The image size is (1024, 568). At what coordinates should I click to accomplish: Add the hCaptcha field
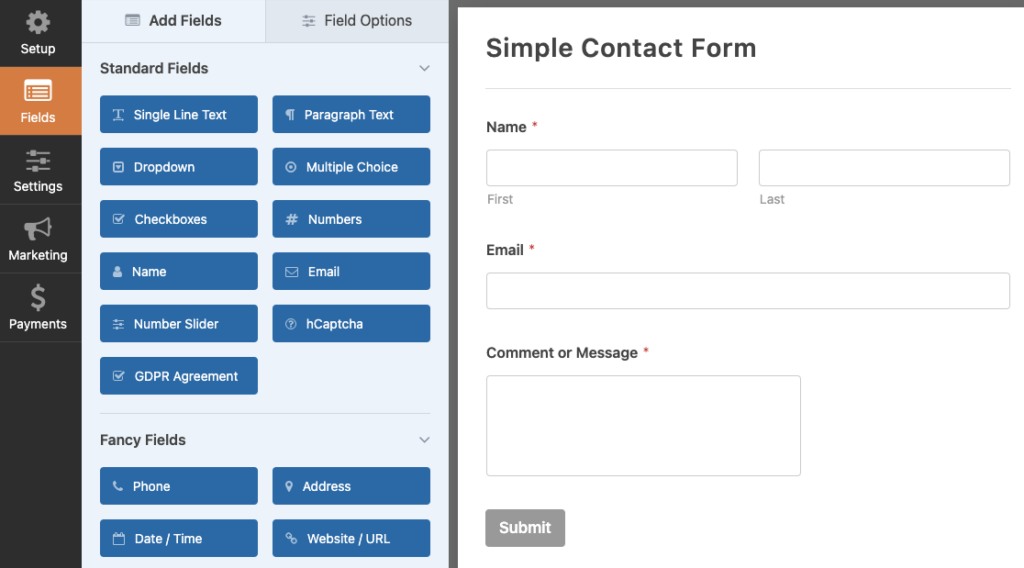point(351,324)
